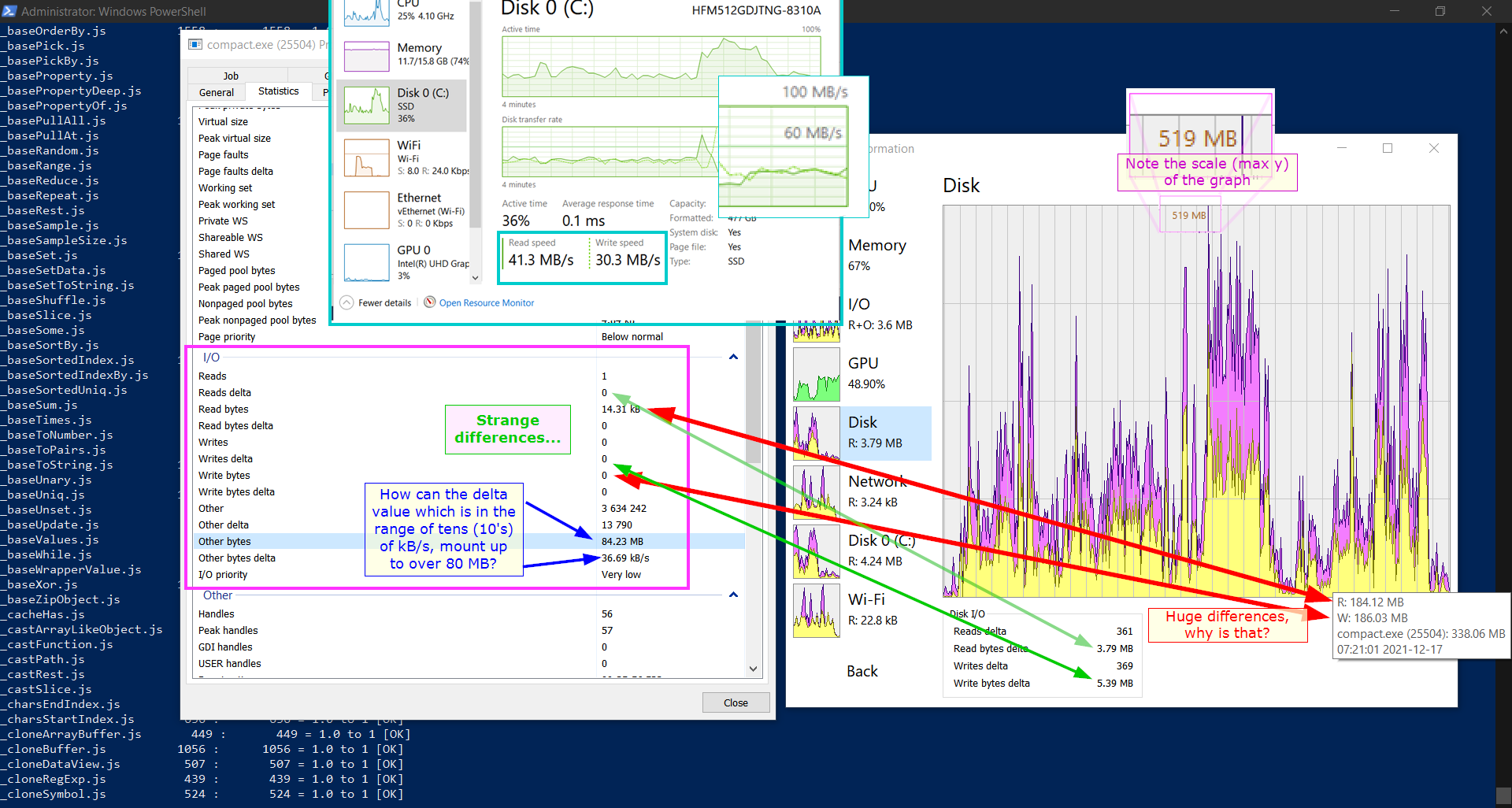
Task: Select the USER handles row
Action: coord(469,663)
